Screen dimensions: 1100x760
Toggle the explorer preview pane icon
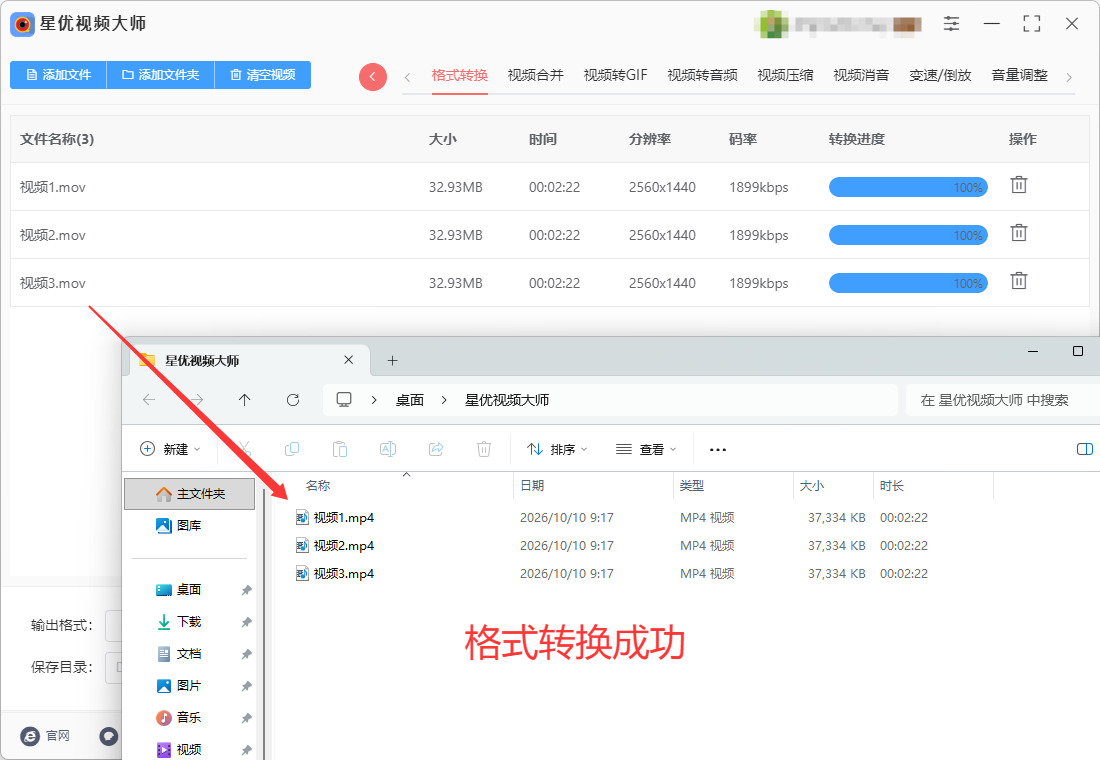pos(1085,449)
